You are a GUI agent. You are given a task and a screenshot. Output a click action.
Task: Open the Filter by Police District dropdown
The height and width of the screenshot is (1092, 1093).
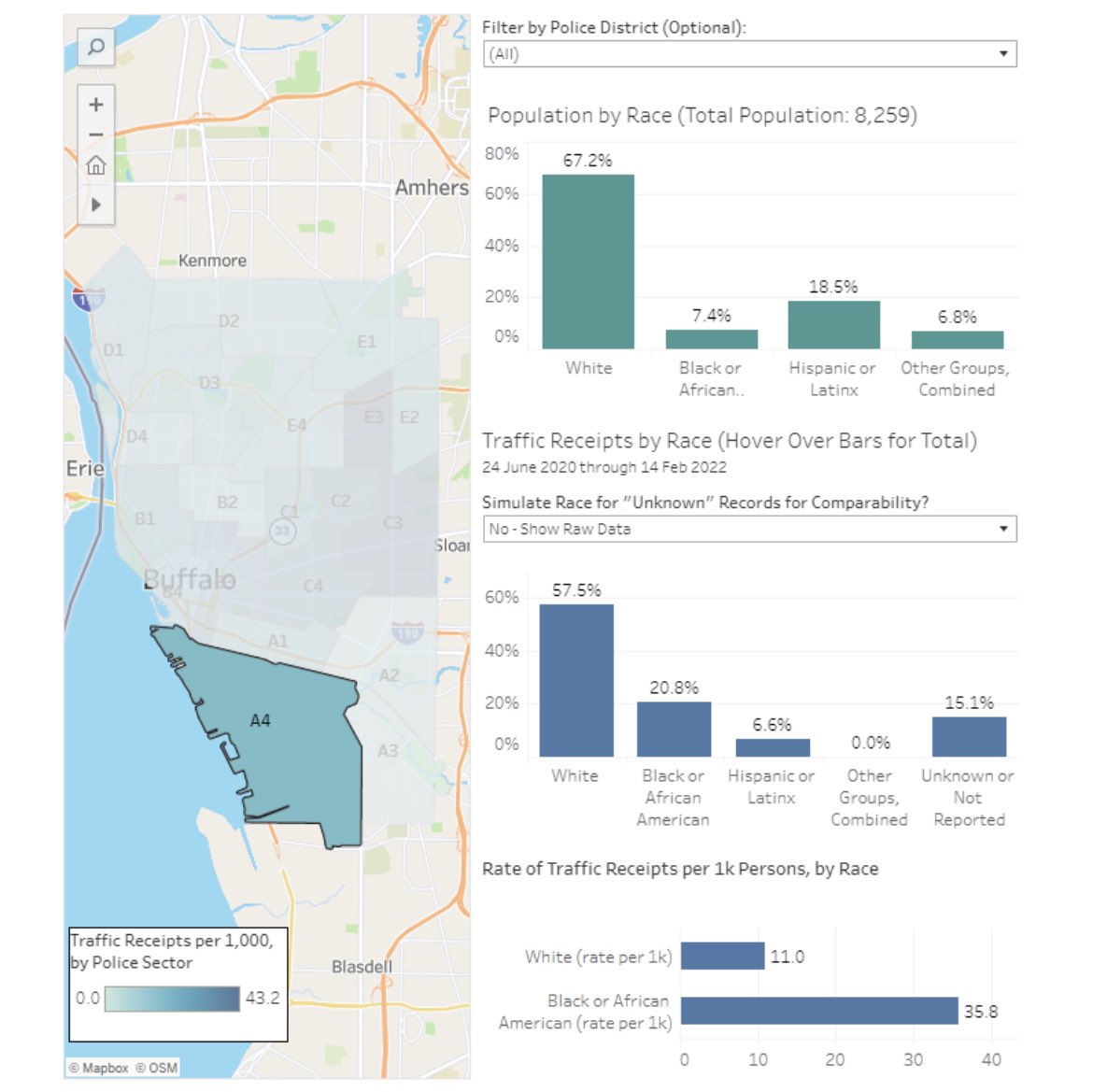click(x=749, y=53)
